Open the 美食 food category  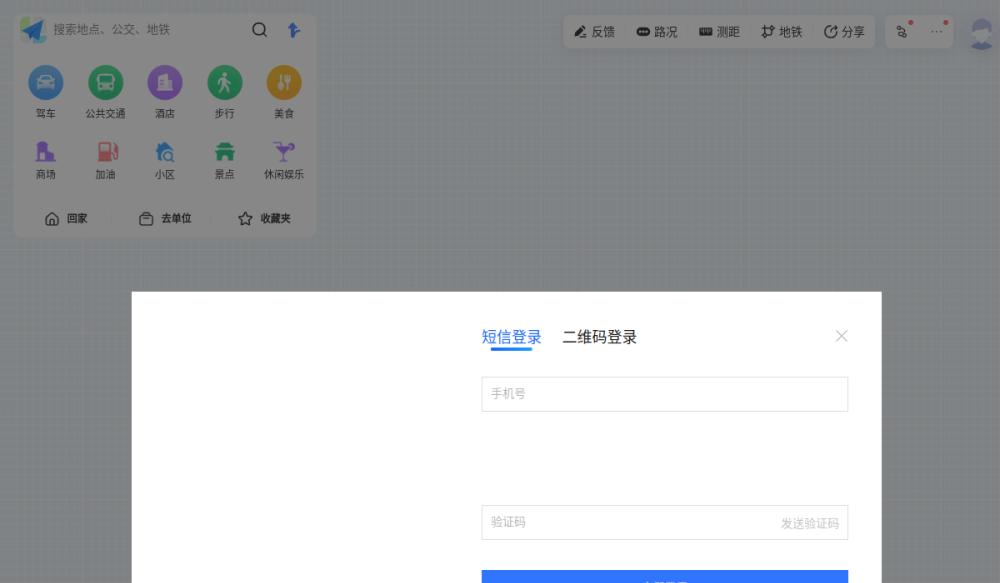(x=284, y=82)
